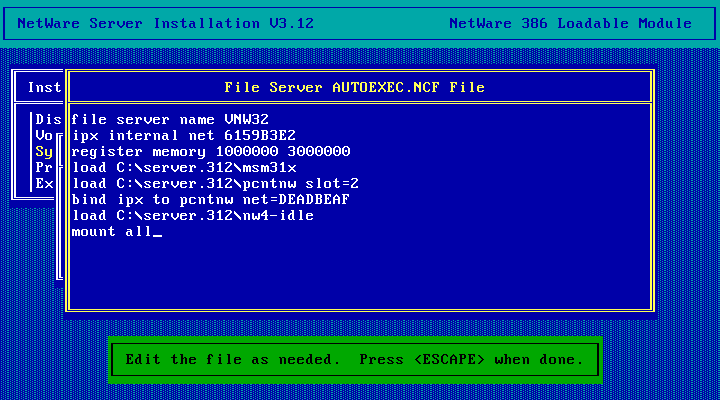The image size is (720, 400).
Task: Click the 'file server name VNW32' line
Action: (x=170, y=119)
